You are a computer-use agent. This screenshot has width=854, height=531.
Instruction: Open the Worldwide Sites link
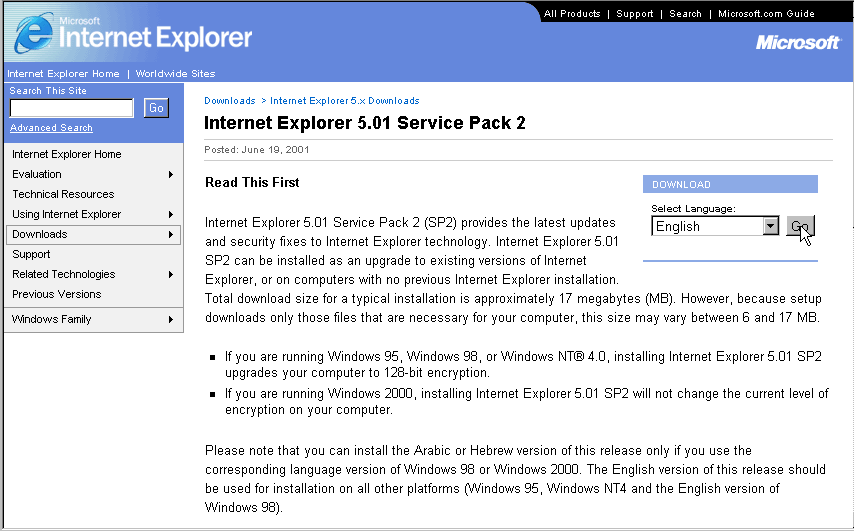pos(175,74)
